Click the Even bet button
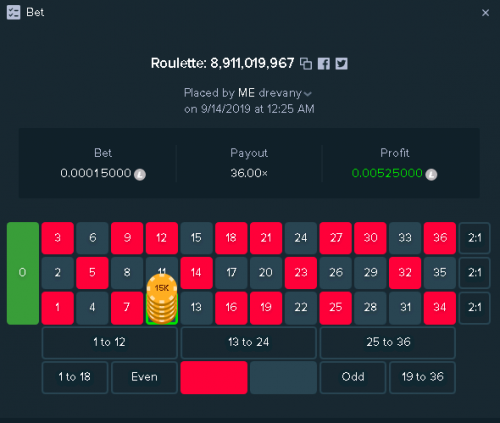This screenshot has height=423, width=500. (x=144, y=377)
